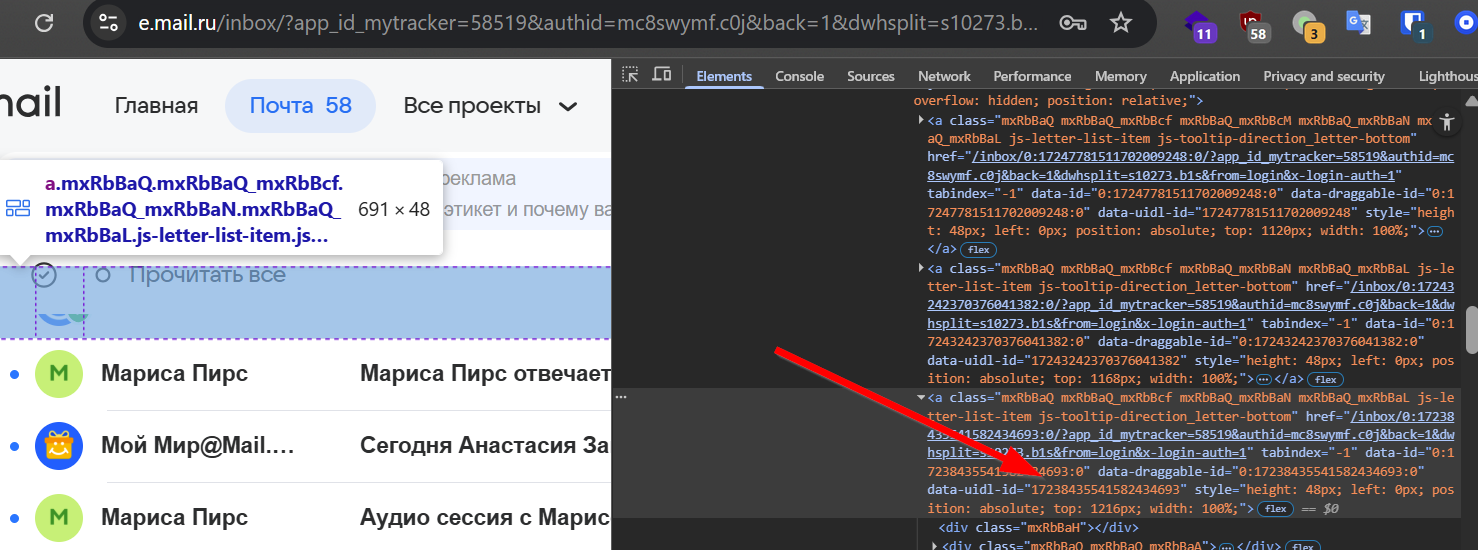Click the small circle before Прочитать все
Image resolution: width=1478 pixels, height=550 pixels.
(x=102, y=275)
